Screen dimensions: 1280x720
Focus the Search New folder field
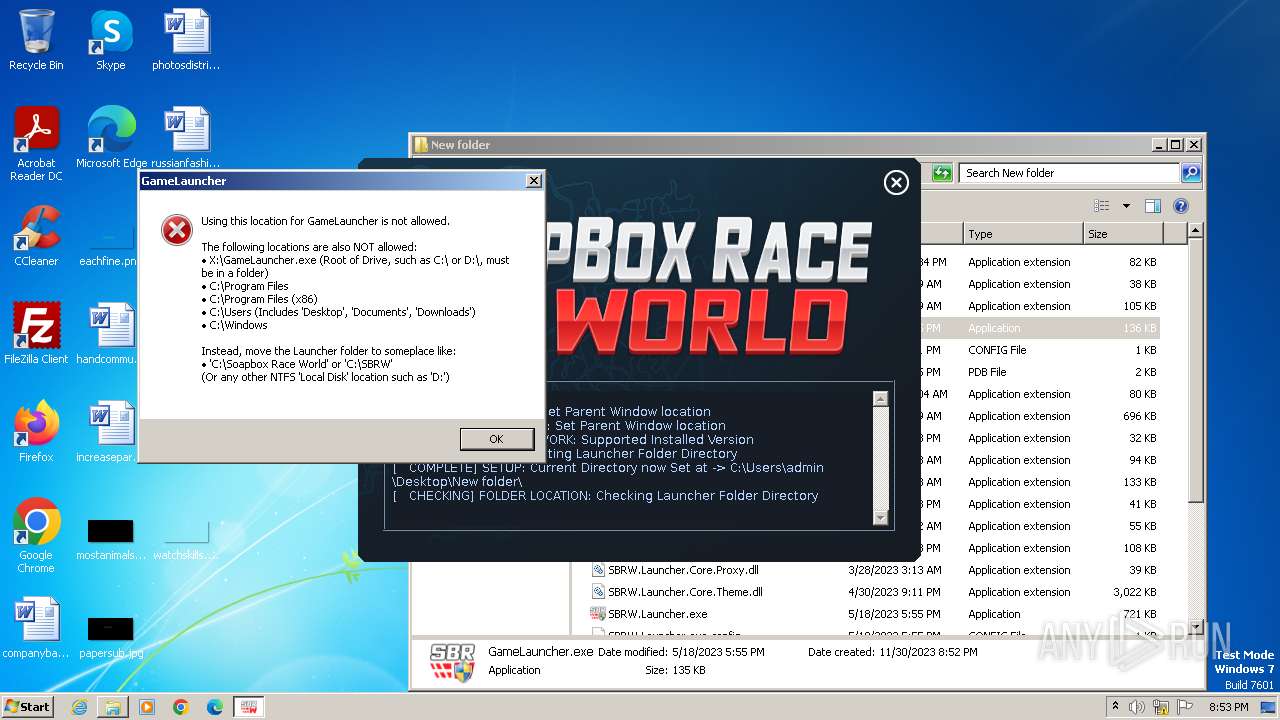(1068, 173)
